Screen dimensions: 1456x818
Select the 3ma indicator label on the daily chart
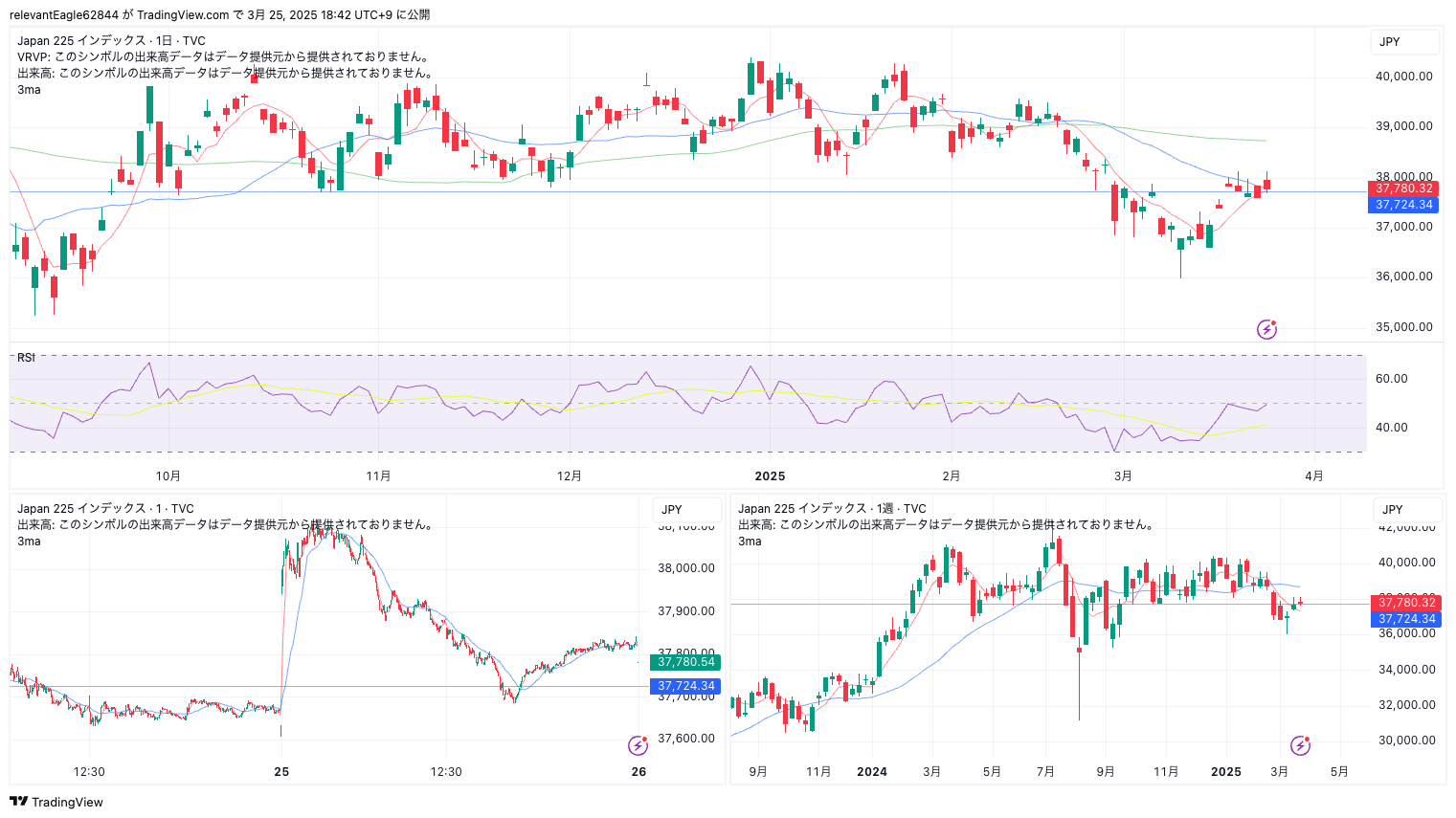click(29, 90)
